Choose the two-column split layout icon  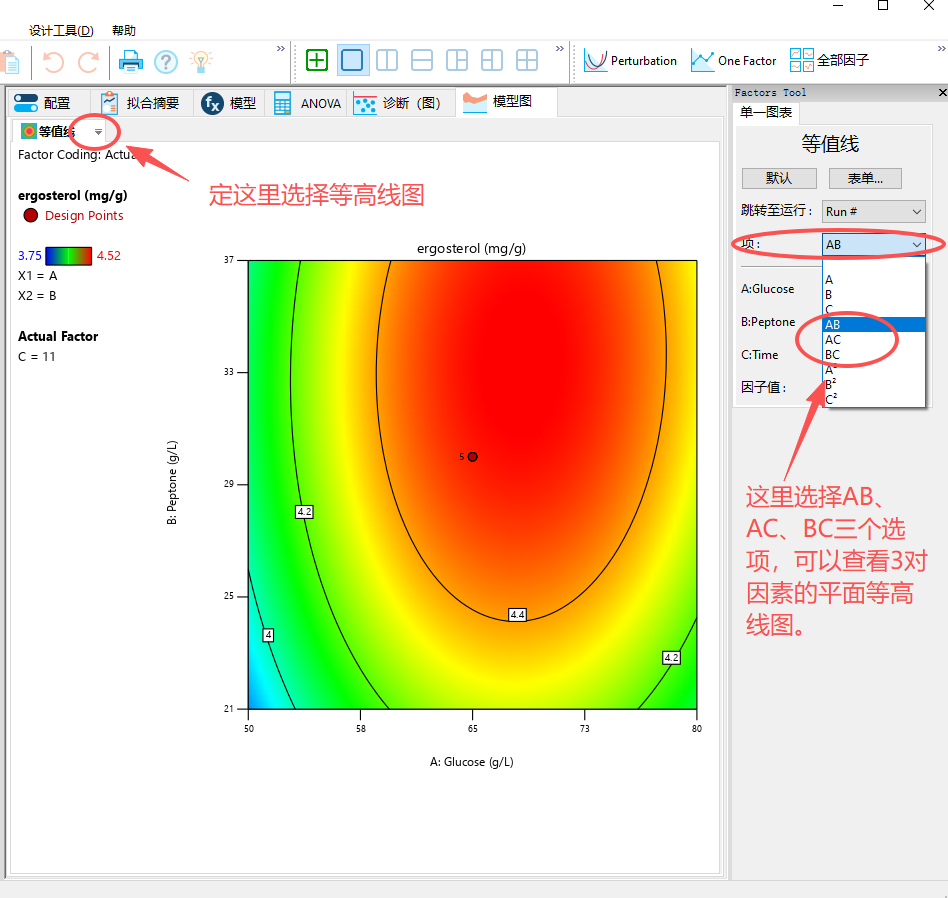[x=386, y=60]
